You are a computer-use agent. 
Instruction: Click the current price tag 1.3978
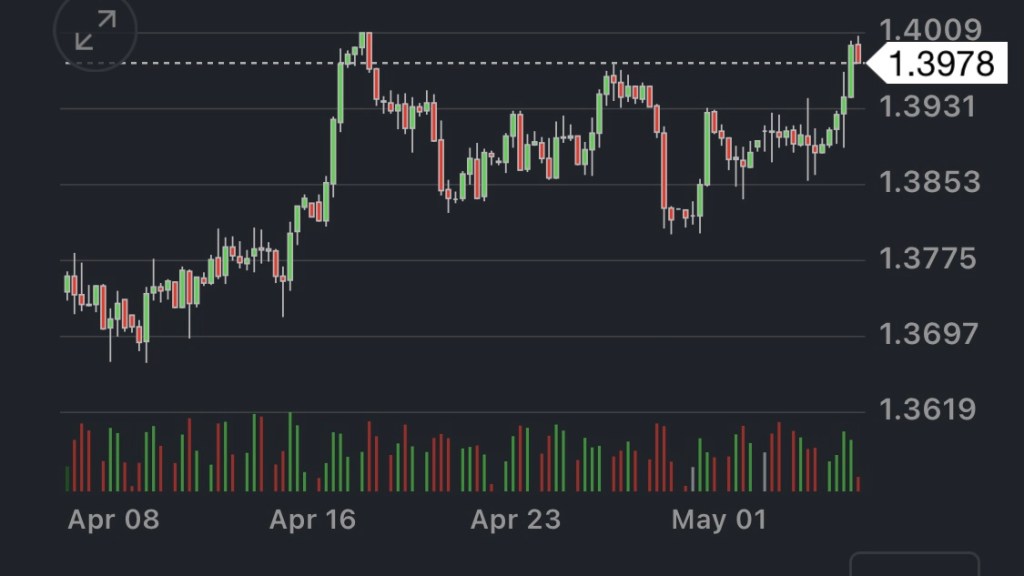[x=939, y=64]
